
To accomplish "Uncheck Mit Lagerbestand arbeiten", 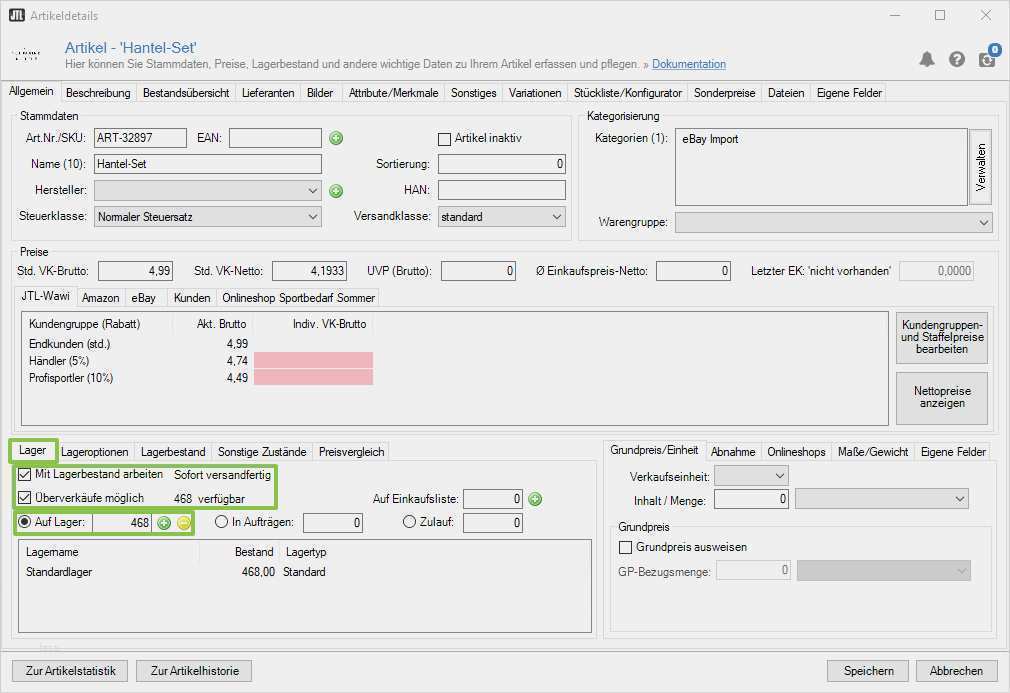I will [24, 475].
